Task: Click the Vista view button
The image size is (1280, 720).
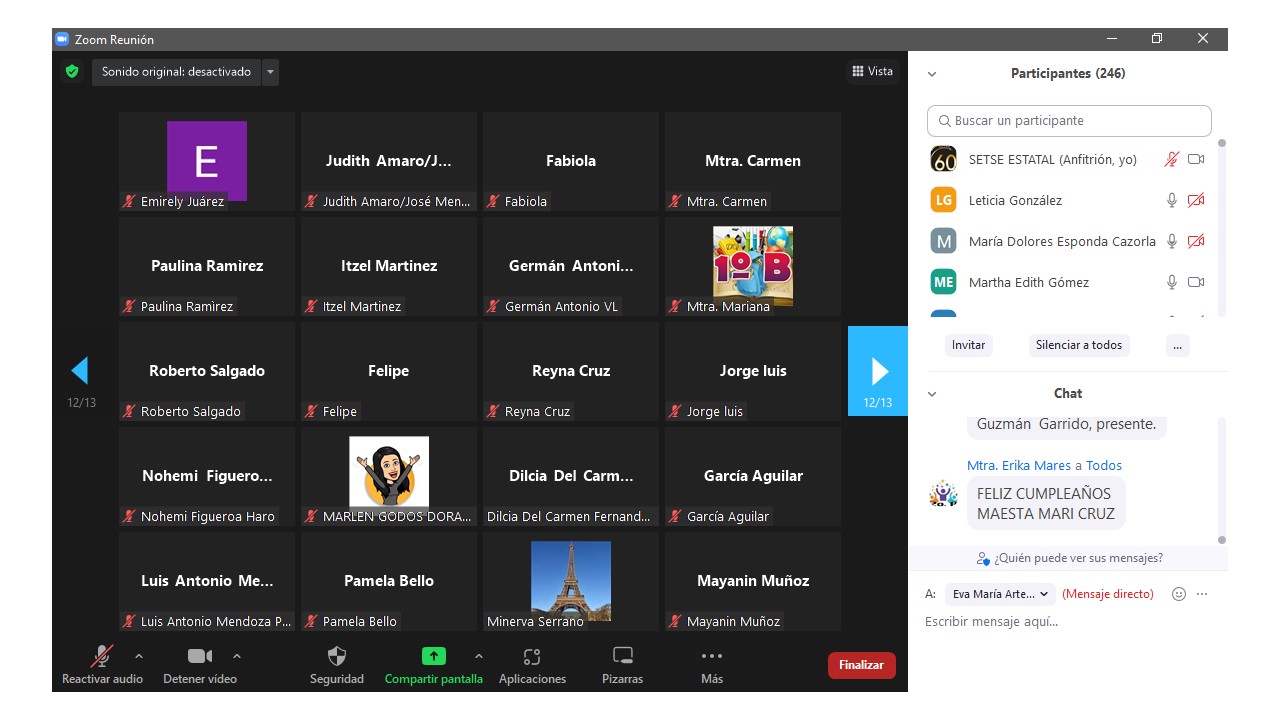Action: [x=873, y=71]
